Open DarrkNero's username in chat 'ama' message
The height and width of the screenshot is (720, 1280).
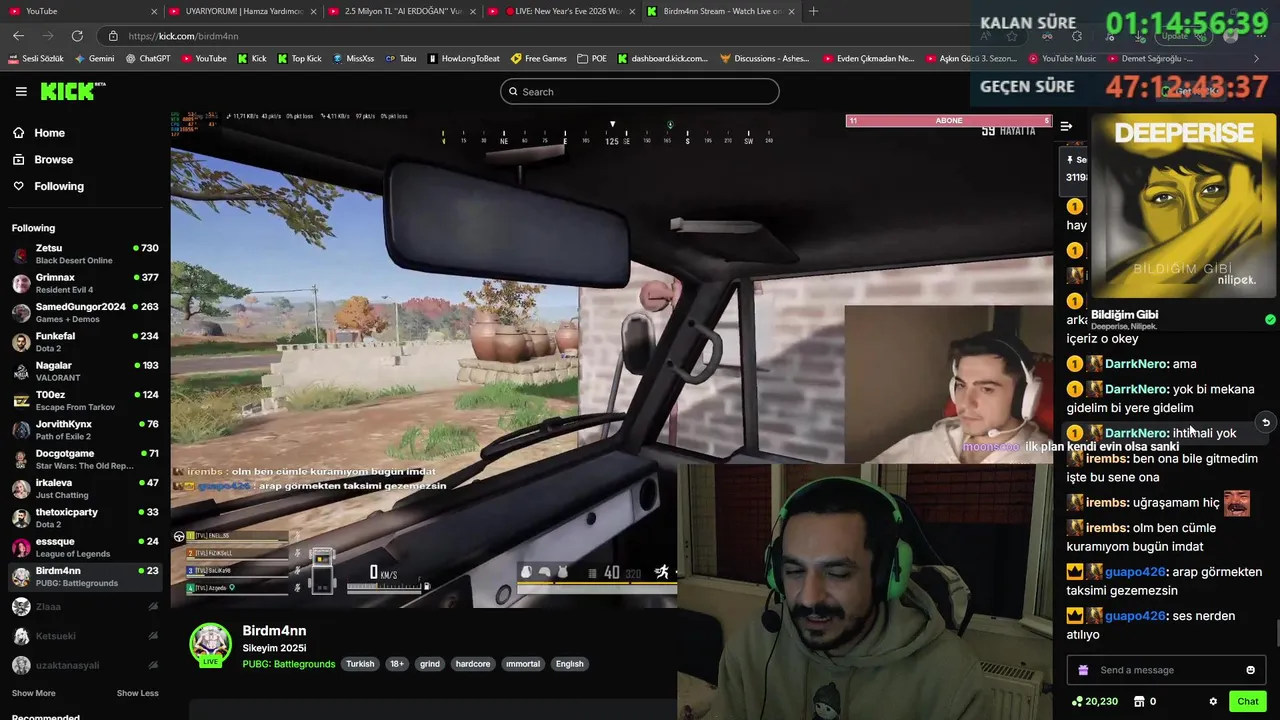(1136, 364)
